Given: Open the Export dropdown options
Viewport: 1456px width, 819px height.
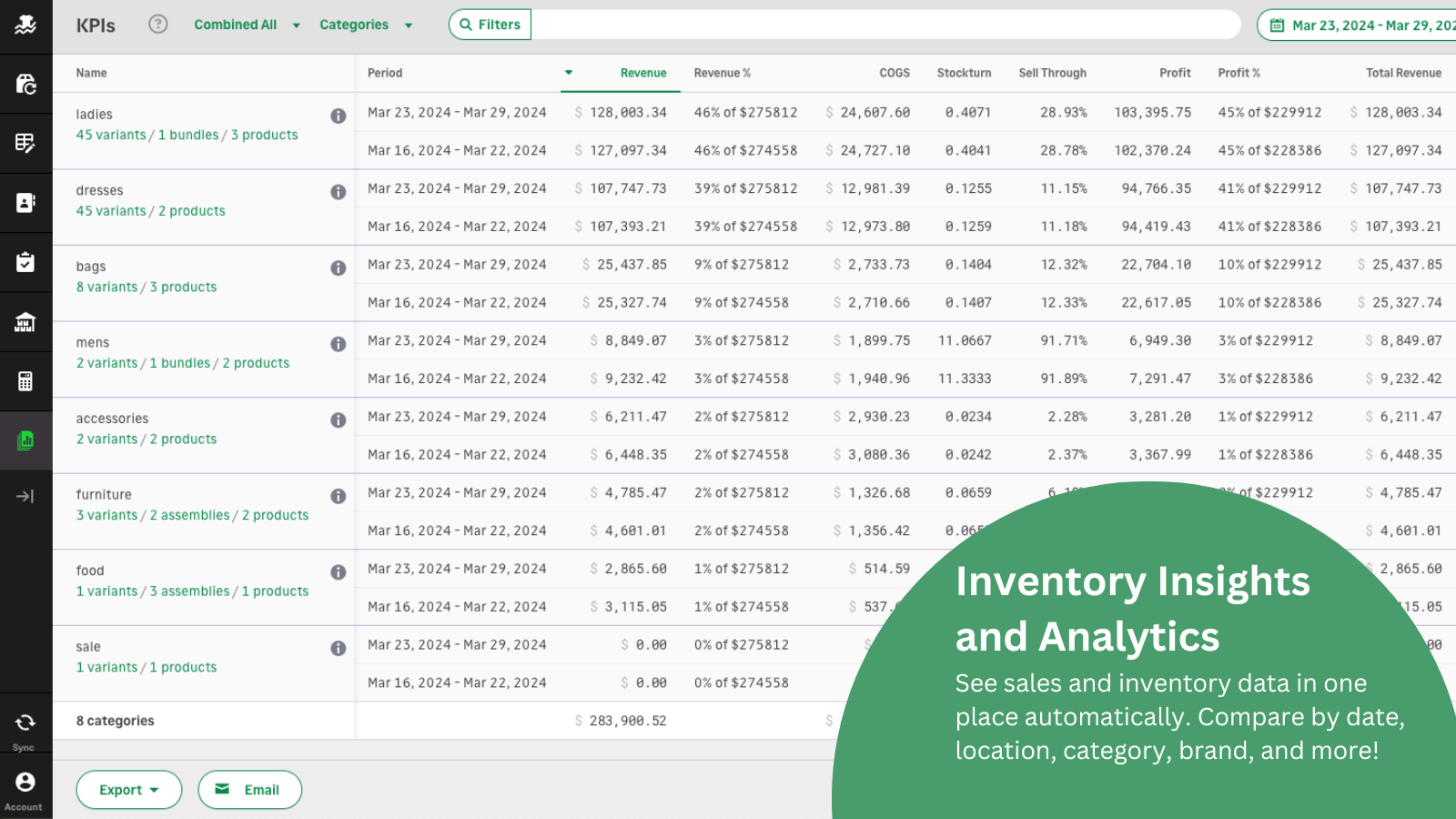Looking at the screenshot, I should (x=128, y=789).
